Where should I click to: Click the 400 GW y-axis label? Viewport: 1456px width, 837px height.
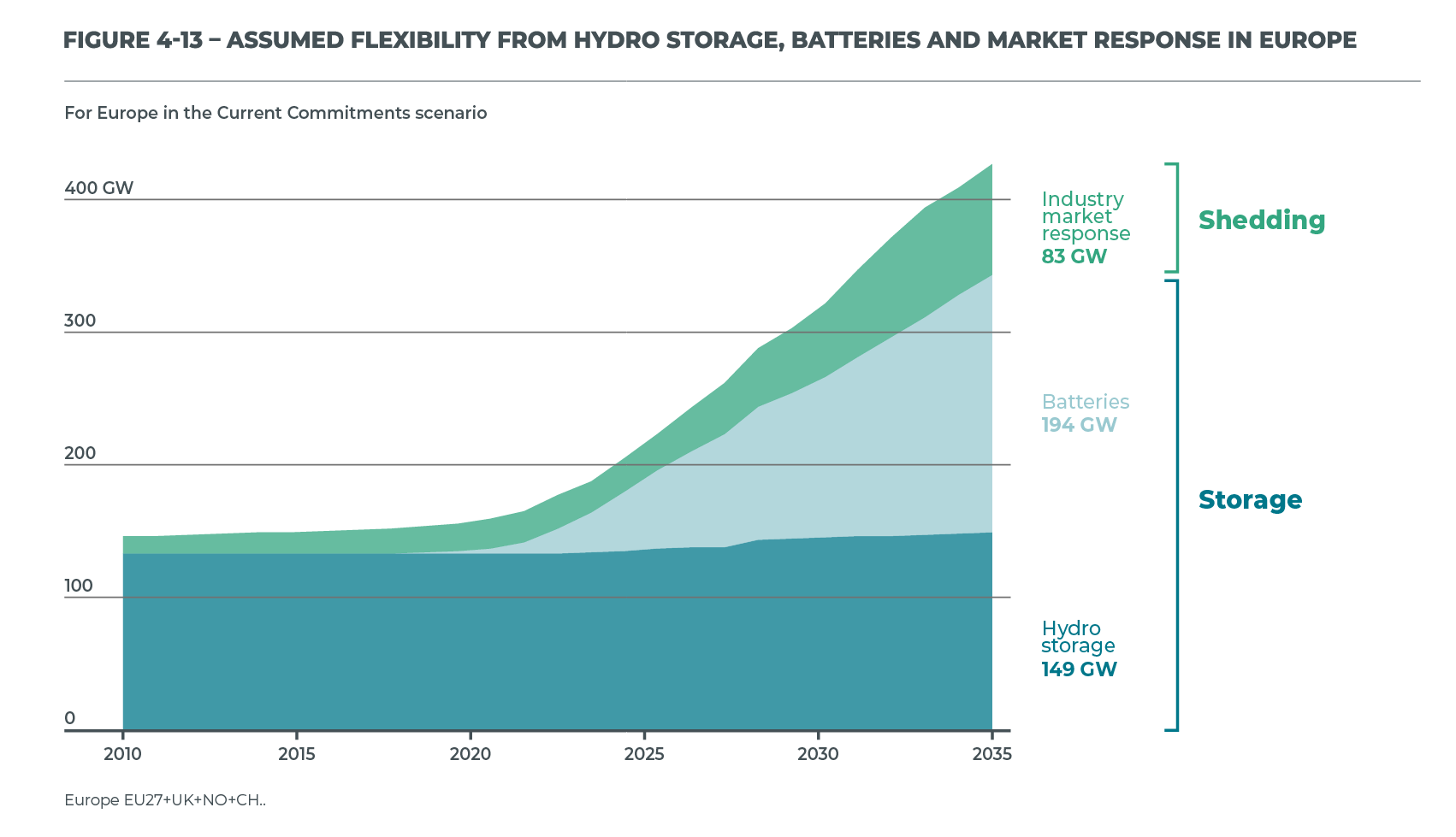click(99, 188)
